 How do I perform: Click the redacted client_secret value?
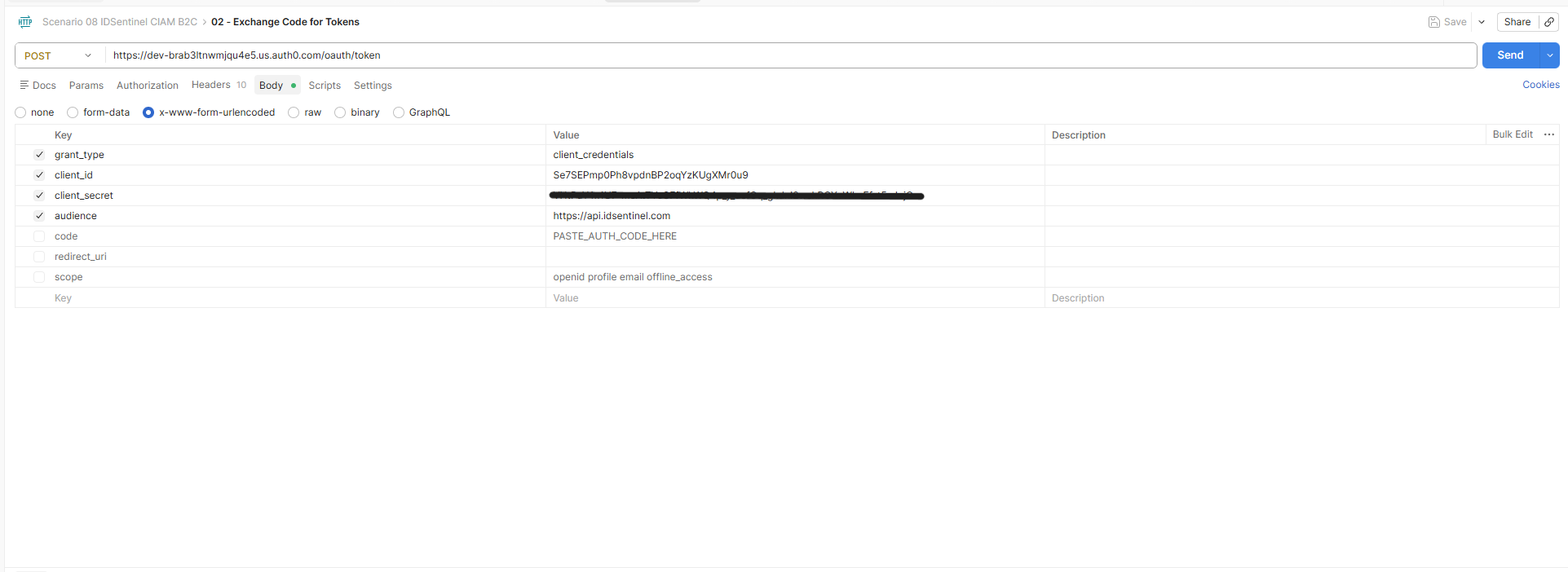tap(736, 196)
